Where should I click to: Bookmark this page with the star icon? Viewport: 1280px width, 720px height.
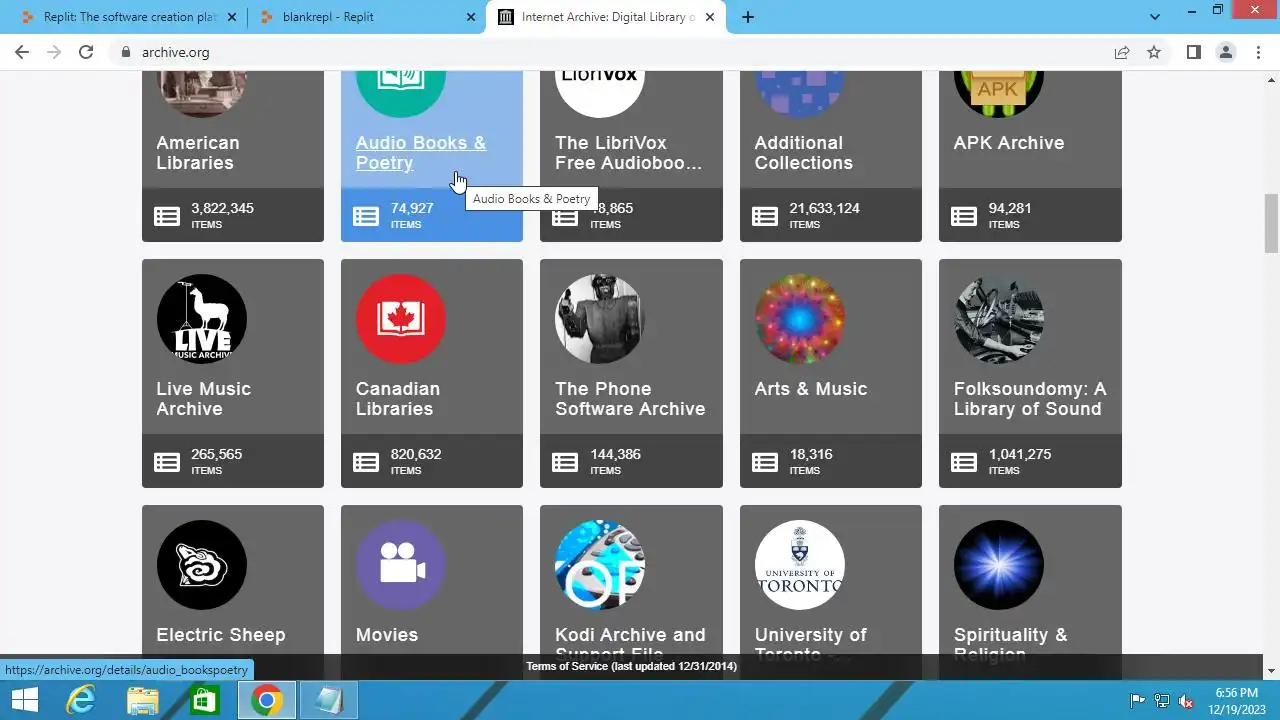point(1154,52)
